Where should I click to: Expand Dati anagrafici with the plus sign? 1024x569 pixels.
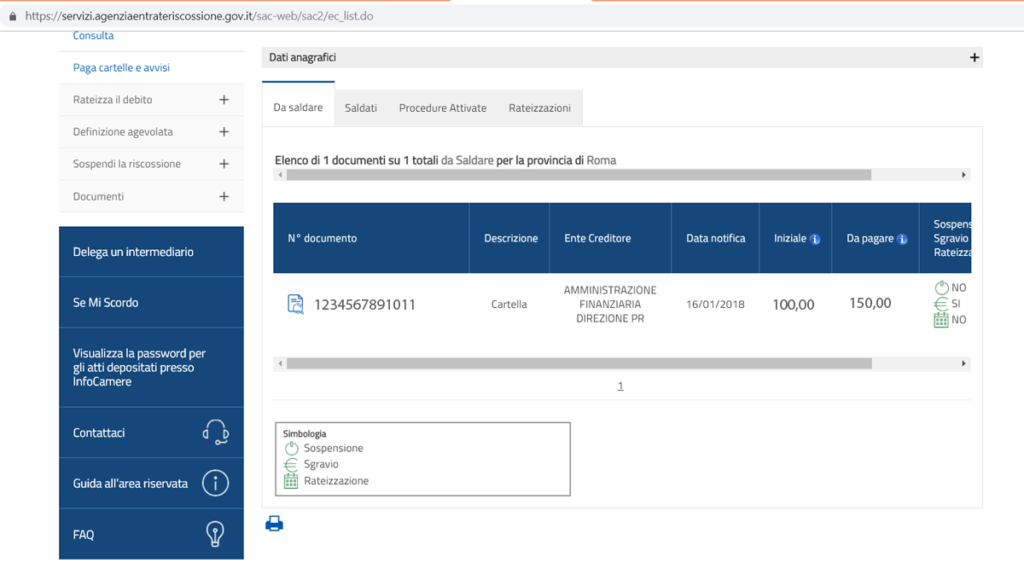(974, 58)
